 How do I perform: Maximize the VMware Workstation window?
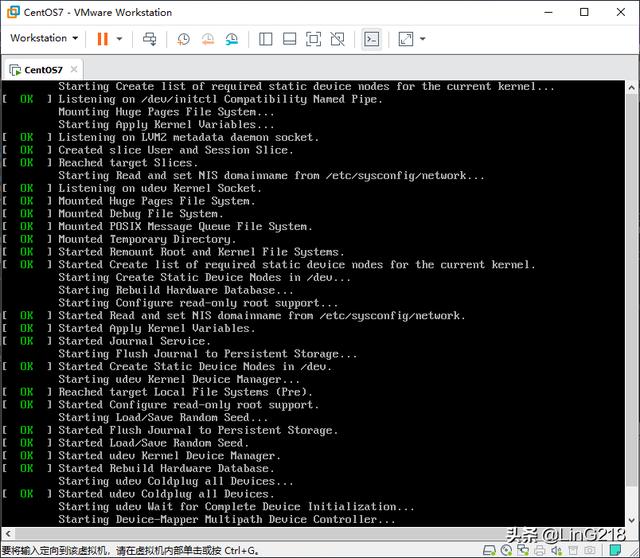[x=584, y=12]
